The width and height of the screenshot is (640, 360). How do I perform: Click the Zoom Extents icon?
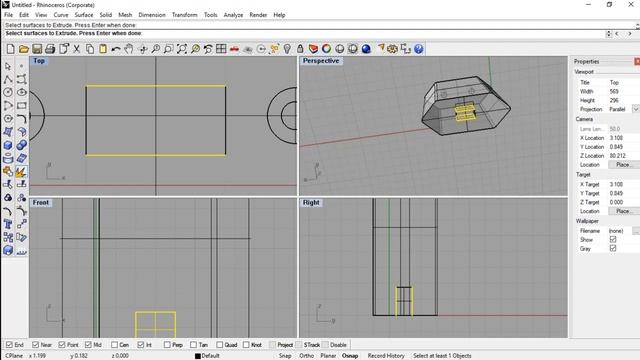click(x=182, y=49)
